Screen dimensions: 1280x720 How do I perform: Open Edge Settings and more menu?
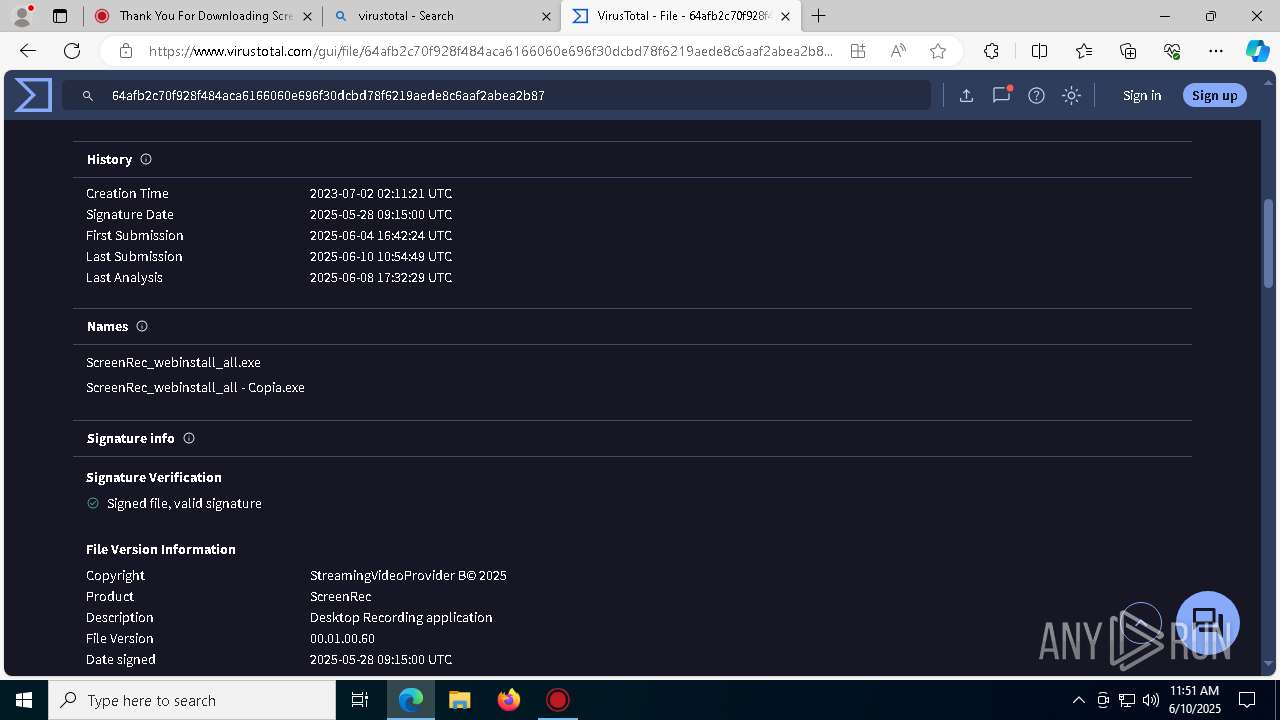[1216, 51]
